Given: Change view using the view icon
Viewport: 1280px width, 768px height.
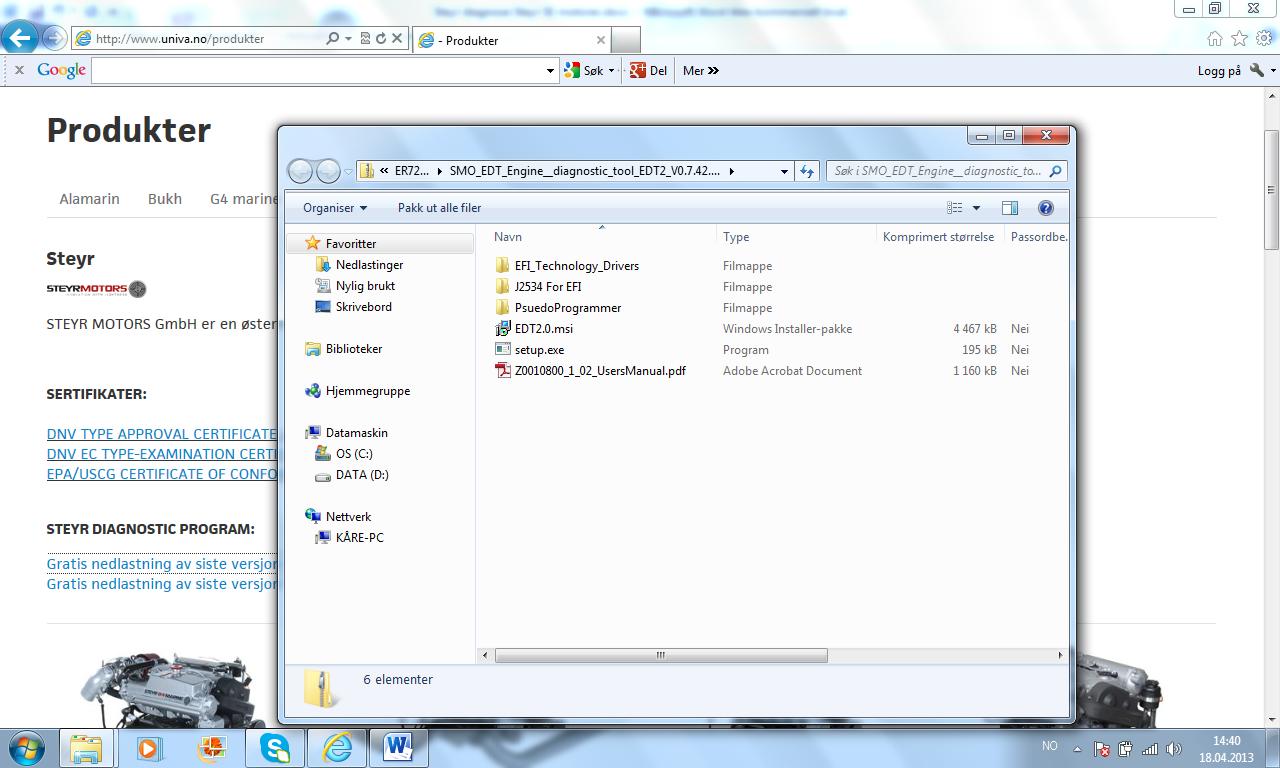Looking at the screenshot, I should tap(954, 208).
